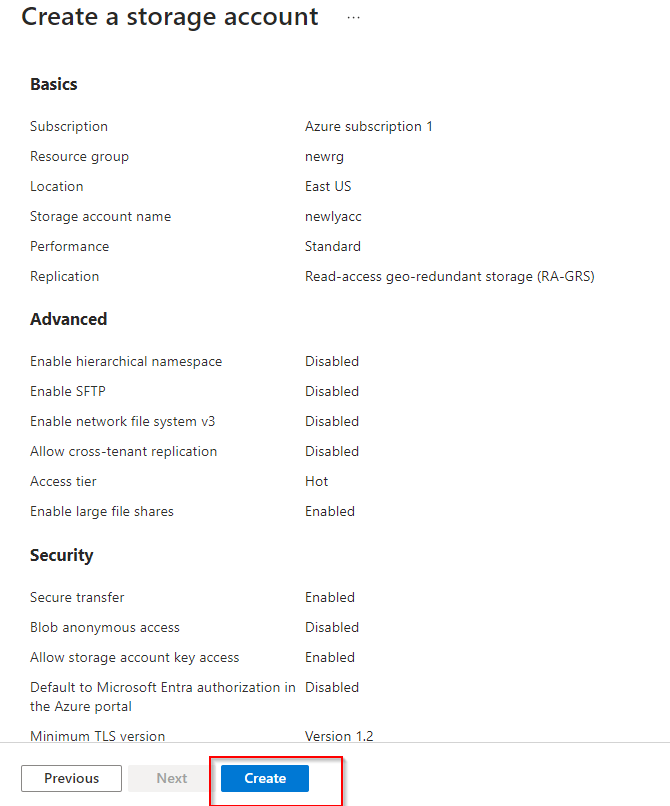
Task: Click the Hot access tier value
Action: (316, 481)
